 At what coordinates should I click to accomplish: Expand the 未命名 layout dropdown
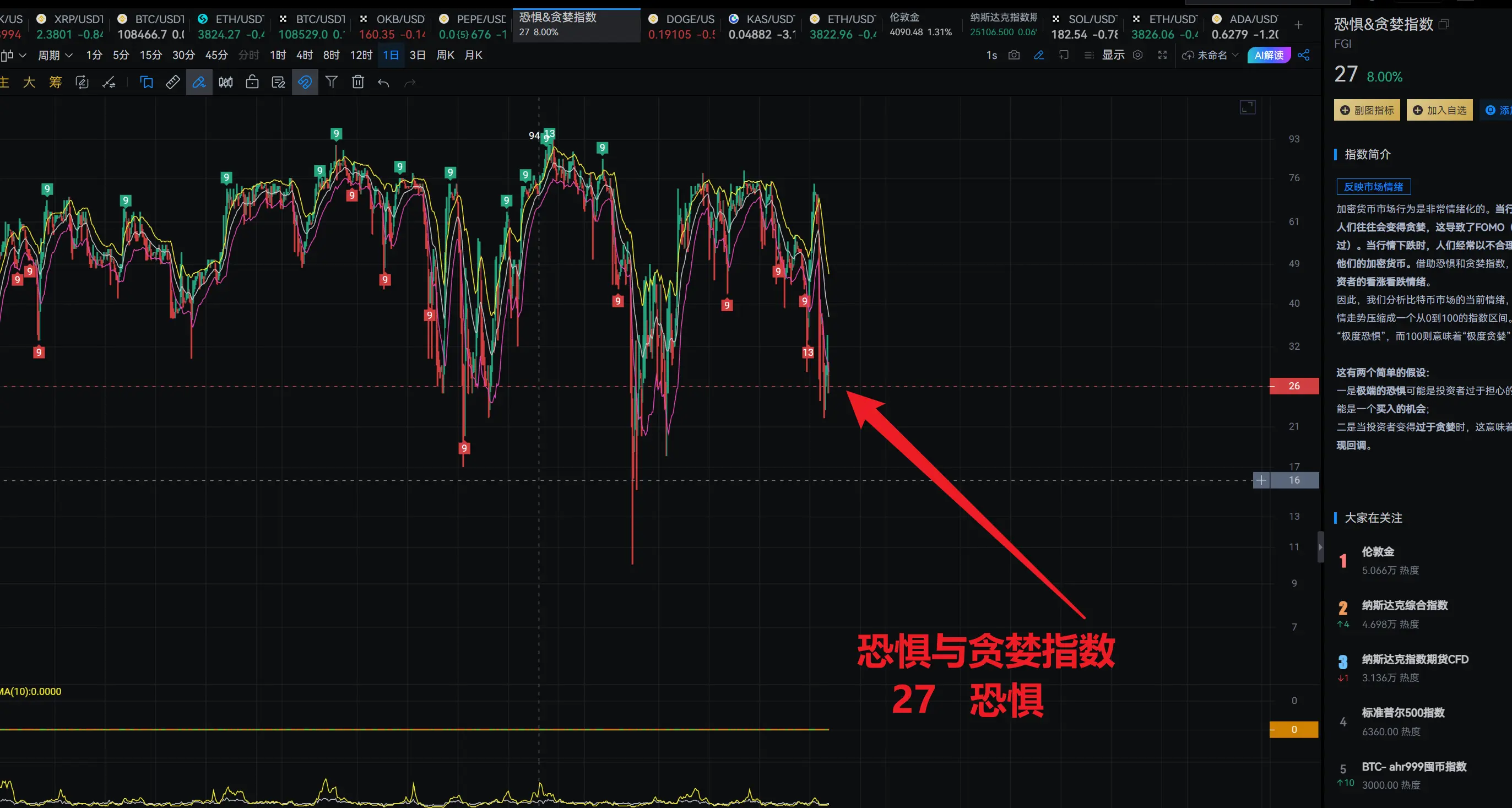click(x=1210, y=55)
